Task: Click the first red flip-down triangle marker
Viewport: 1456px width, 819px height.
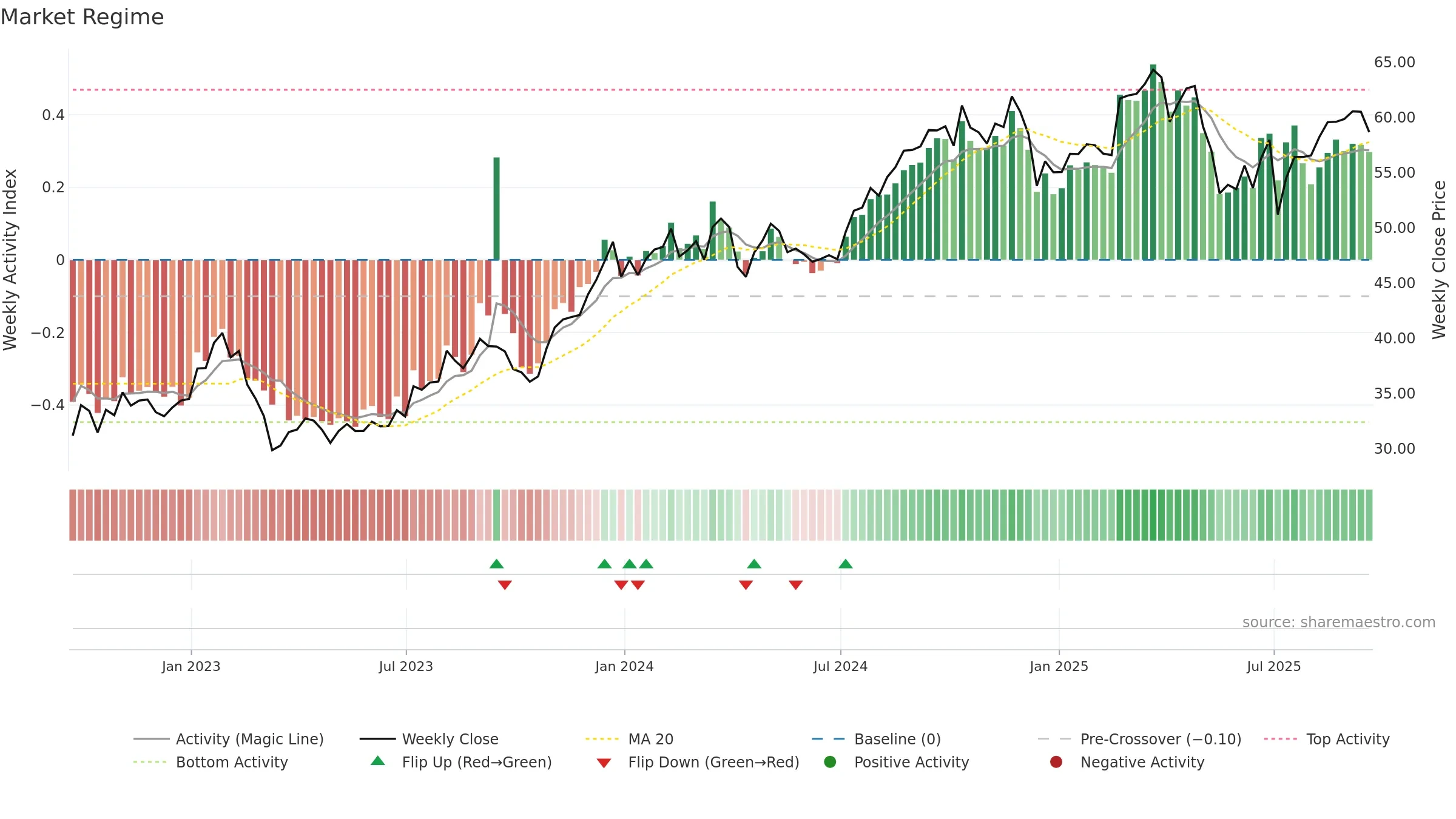Action: click(505, 585)
